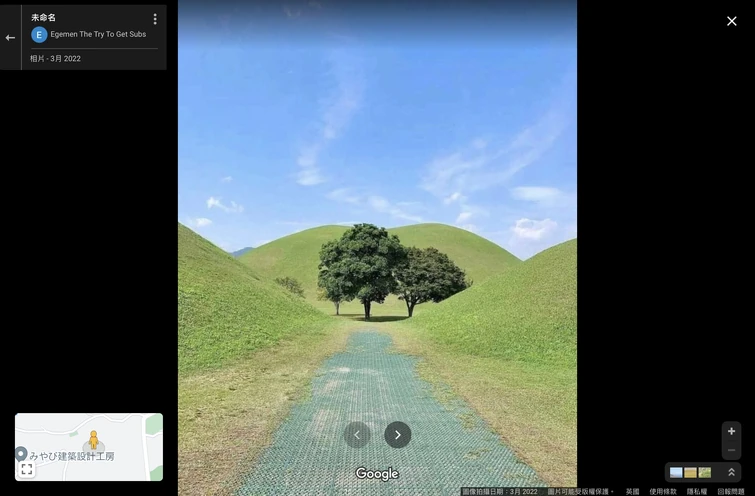The width and height of the screenshot is (755, 496).
Task: Click the 英國 region label
Action: pyautogui.click(x=632, y=492)
